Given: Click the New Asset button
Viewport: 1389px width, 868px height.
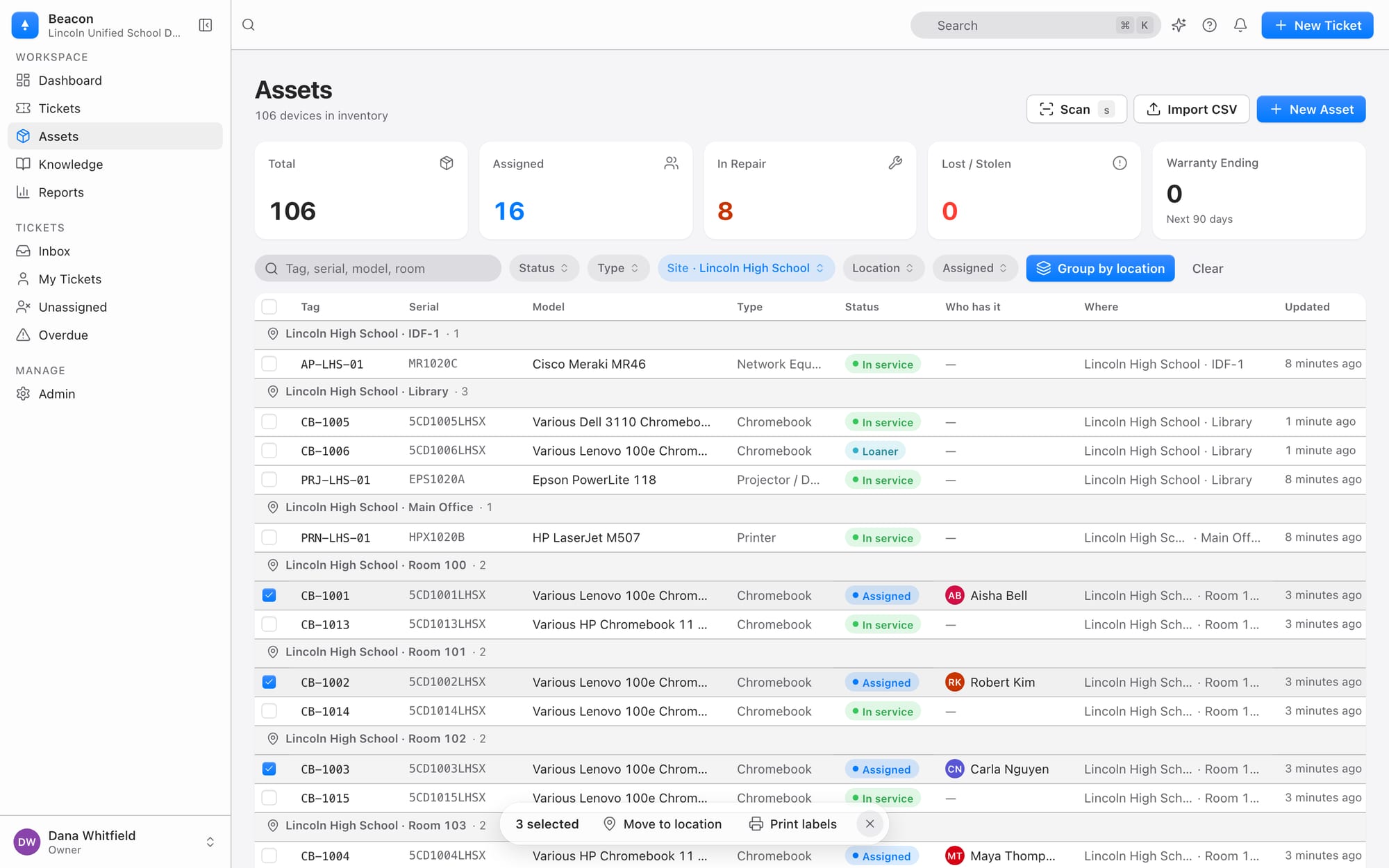Looking at the screenshot, I should [1311, 109].
